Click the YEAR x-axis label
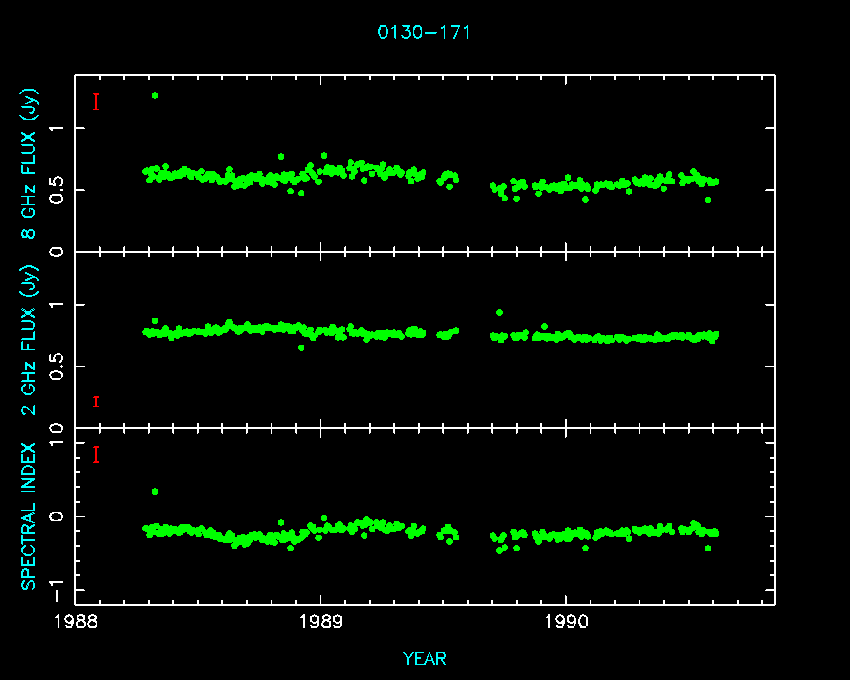The height and width of the screenshot is (680, 850). [x=424, y=658]
